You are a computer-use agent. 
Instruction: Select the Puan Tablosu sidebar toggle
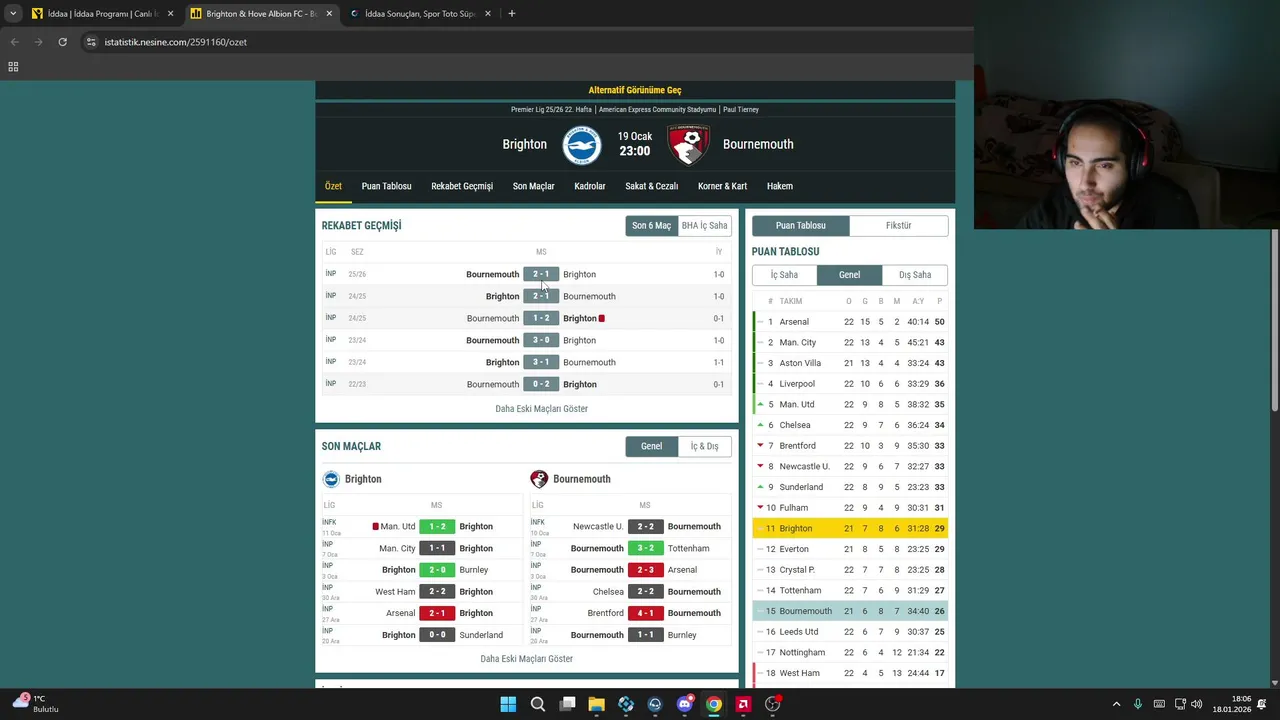coord(801,226)
